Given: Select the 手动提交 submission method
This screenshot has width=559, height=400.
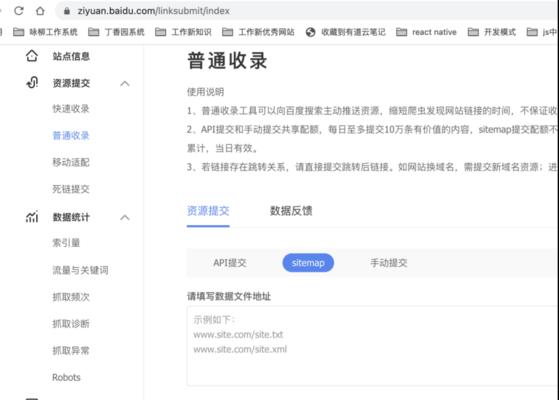Looking at the screenshot, I should click(389, 263).
